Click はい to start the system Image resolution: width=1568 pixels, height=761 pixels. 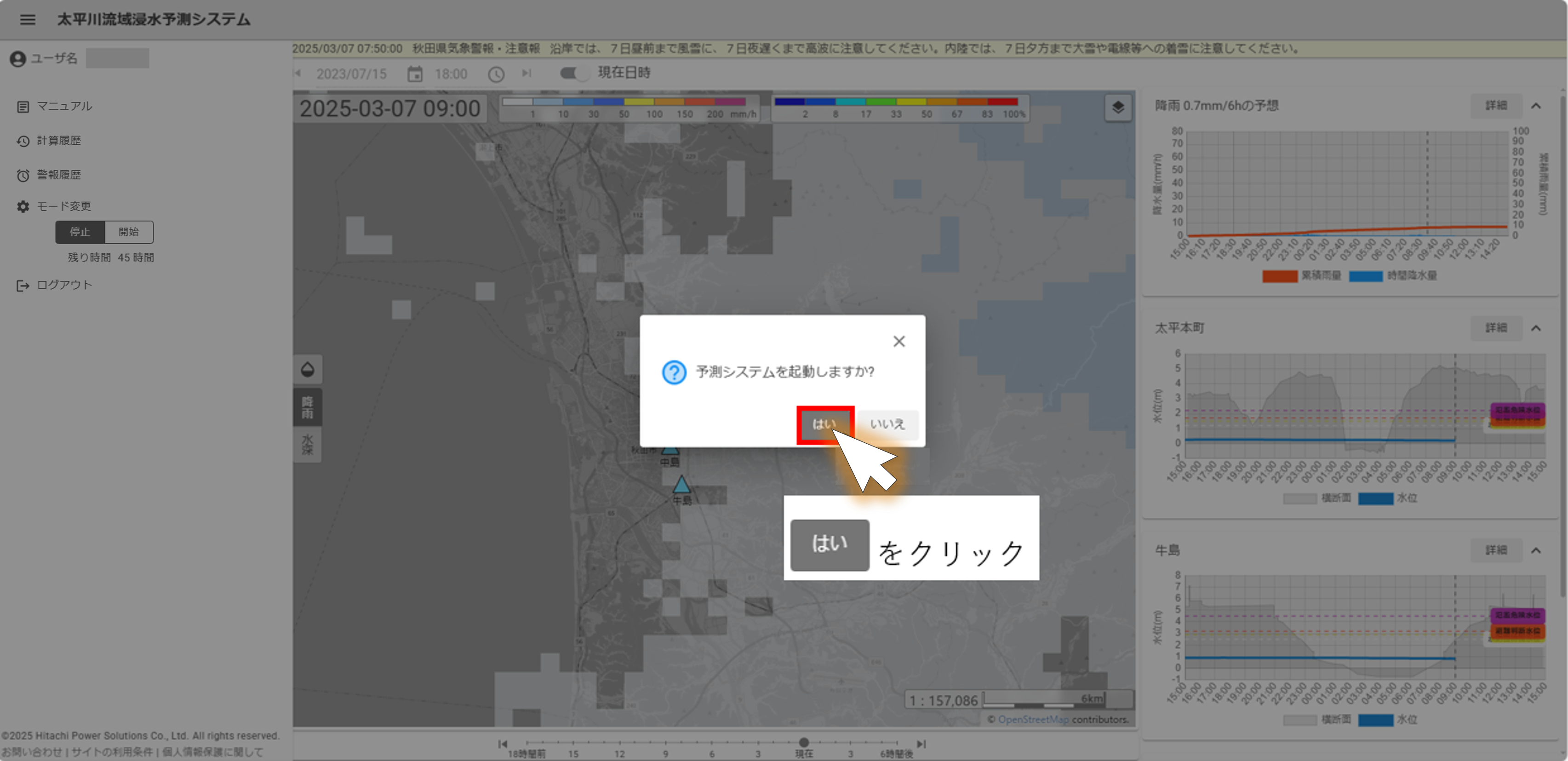[824, 424]
